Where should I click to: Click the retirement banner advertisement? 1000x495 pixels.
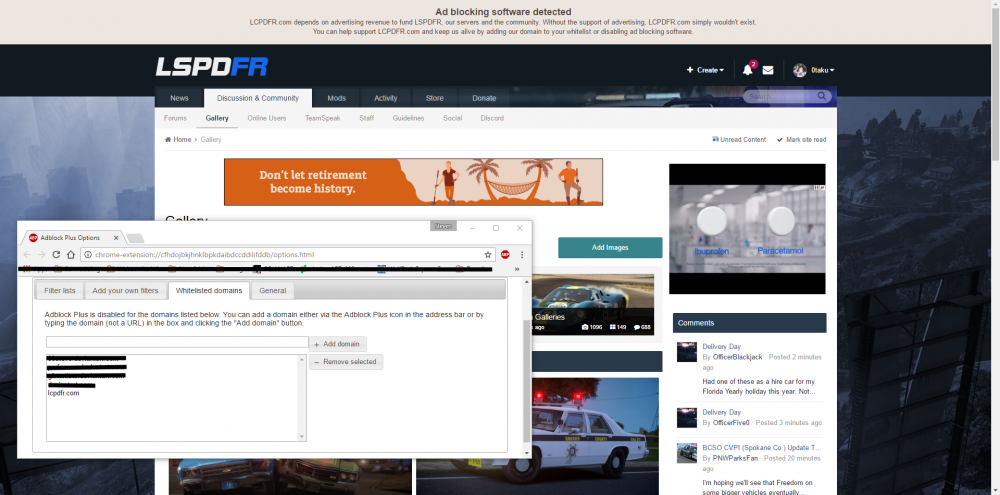point(413,182)
